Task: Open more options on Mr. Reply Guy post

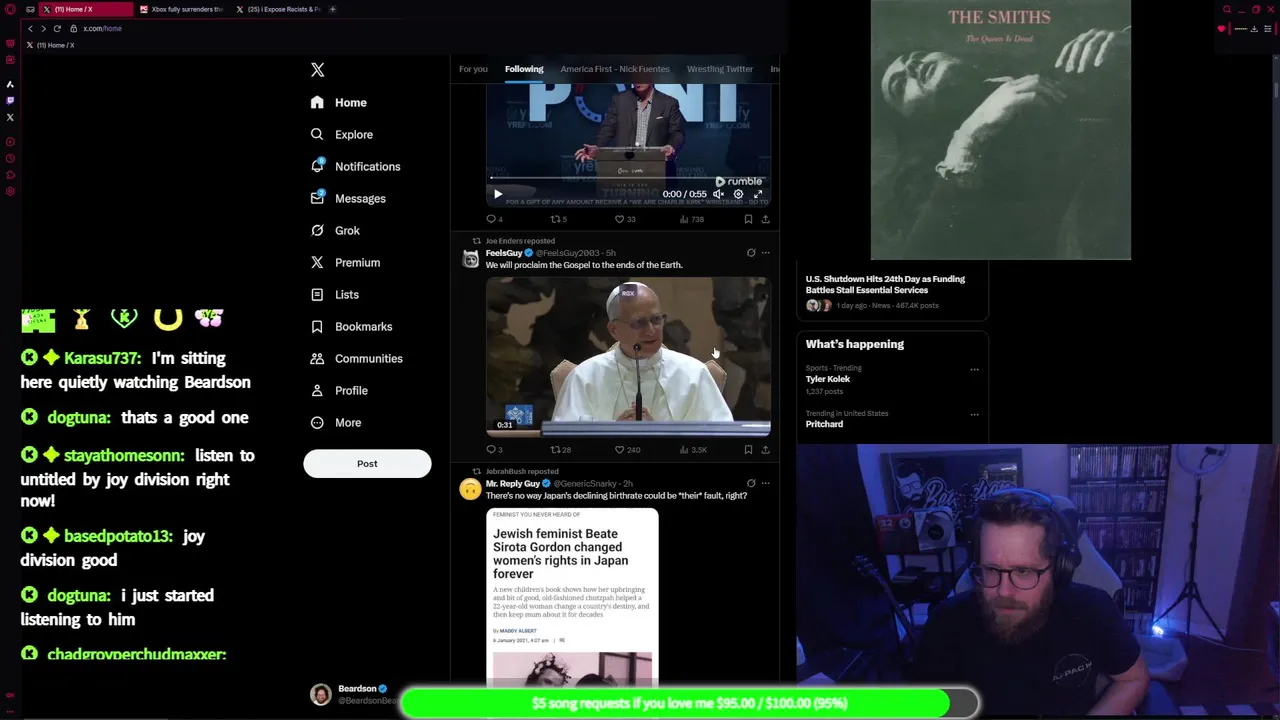Action: [766, 484]
